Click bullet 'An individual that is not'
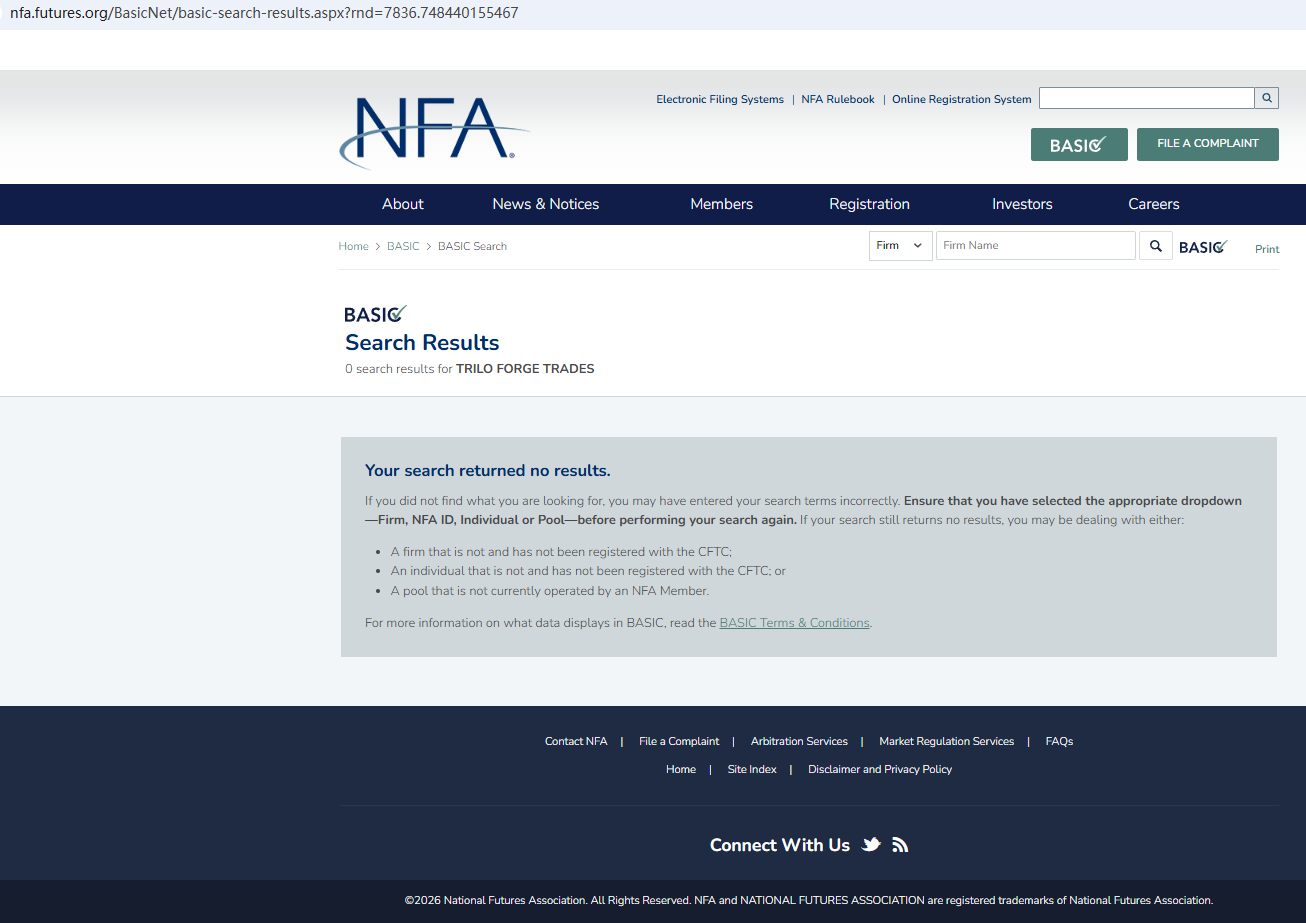 (x=588, y=571)
